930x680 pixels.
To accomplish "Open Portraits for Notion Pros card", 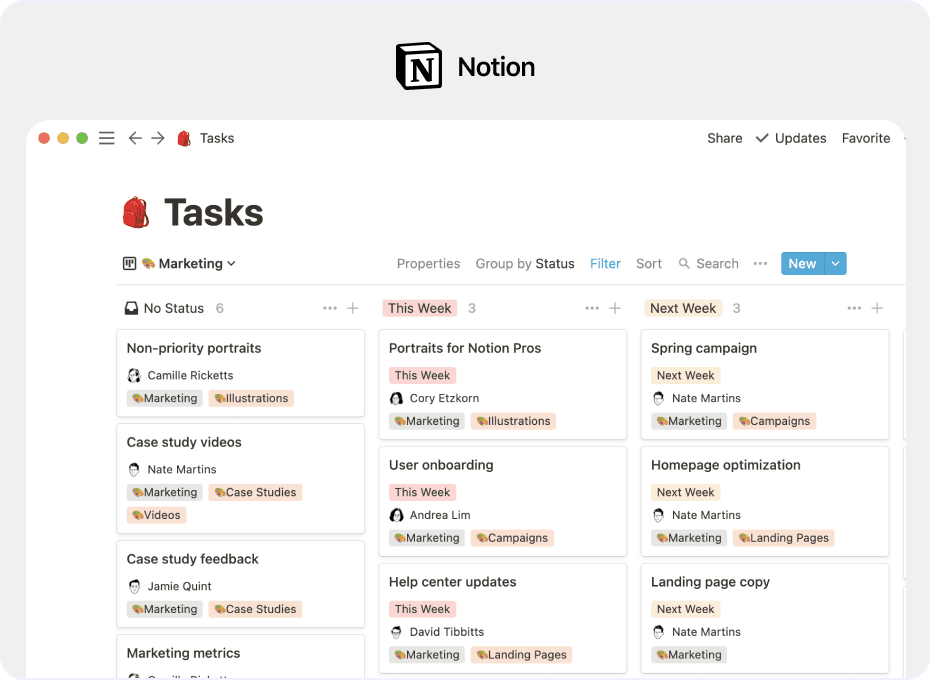I will (502, 385).
